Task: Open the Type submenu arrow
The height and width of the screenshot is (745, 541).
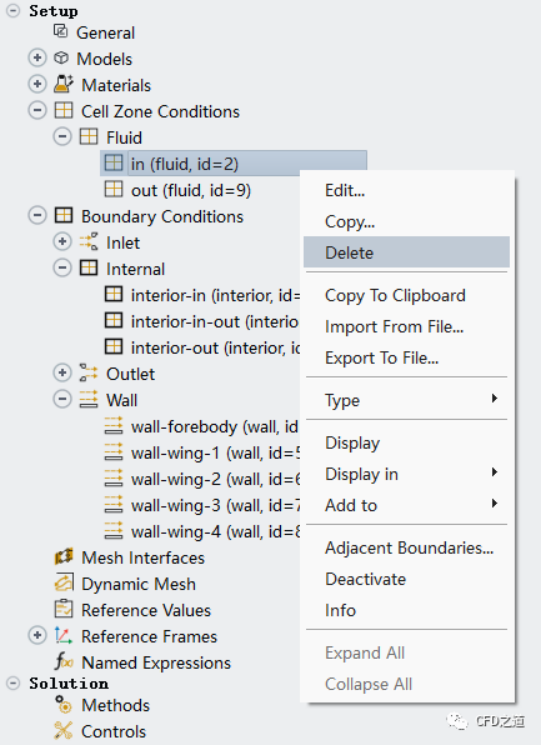Action: [494, 398]
